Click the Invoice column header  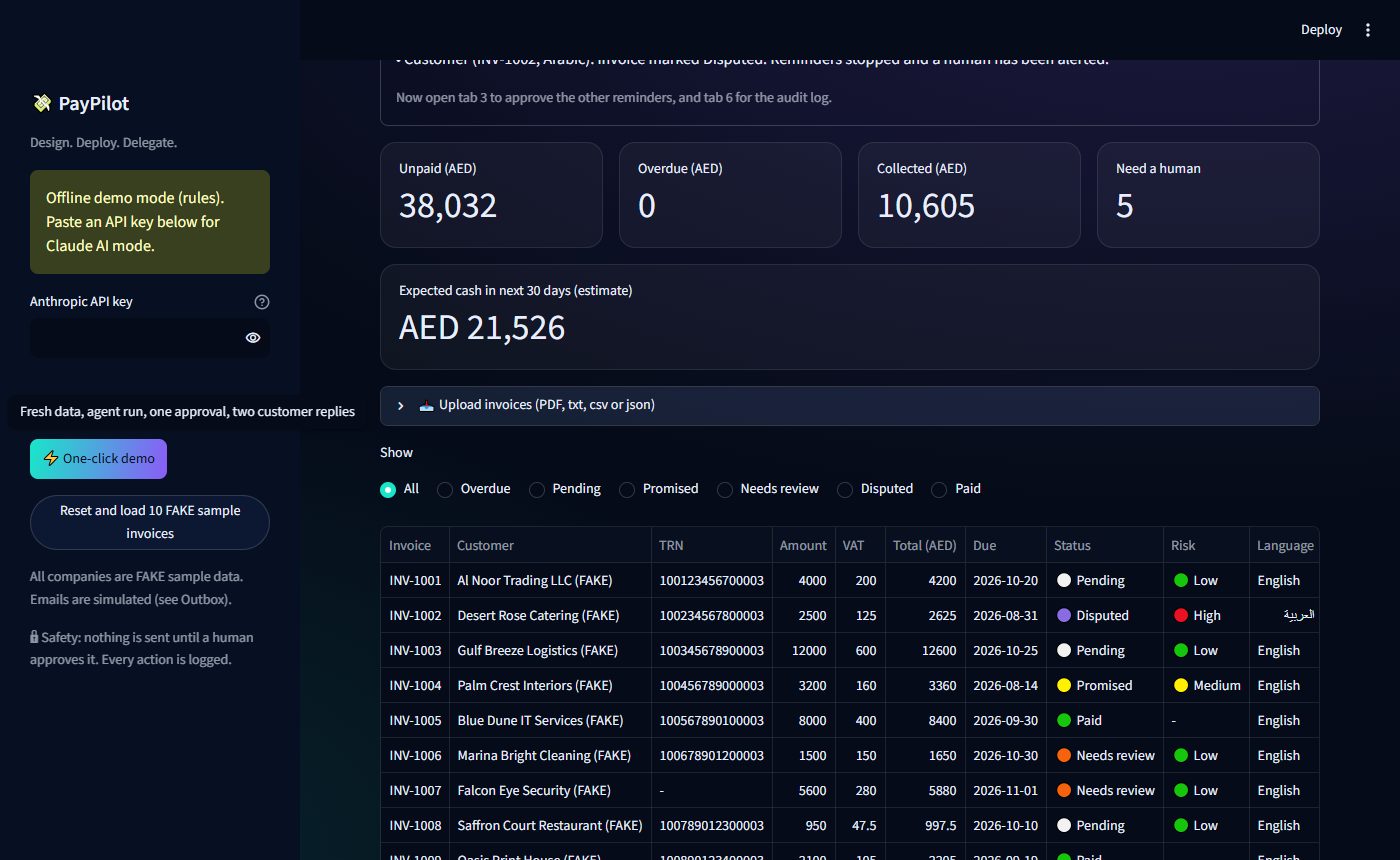pyautogui.click(x=415, y=545)
